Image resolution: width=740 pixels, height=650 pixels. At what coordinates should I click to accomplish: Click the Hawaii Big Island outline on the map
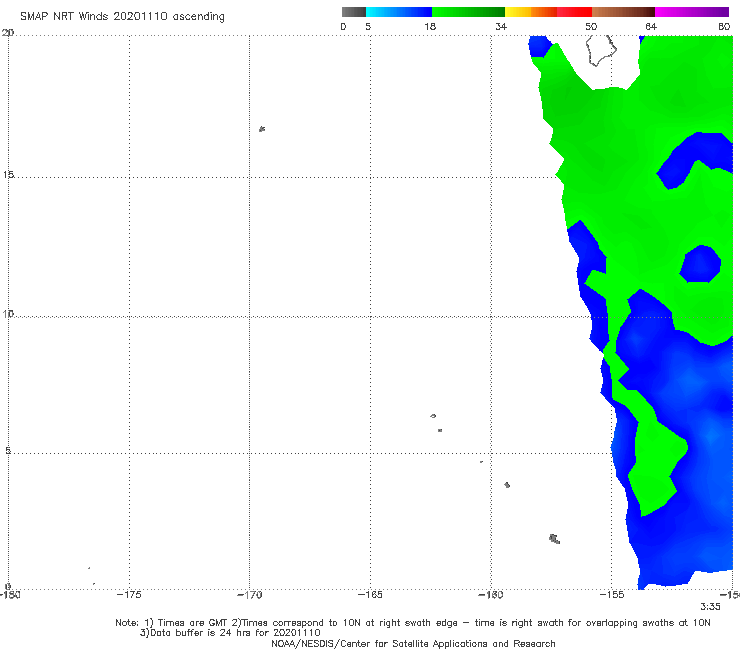coord(601,50)
